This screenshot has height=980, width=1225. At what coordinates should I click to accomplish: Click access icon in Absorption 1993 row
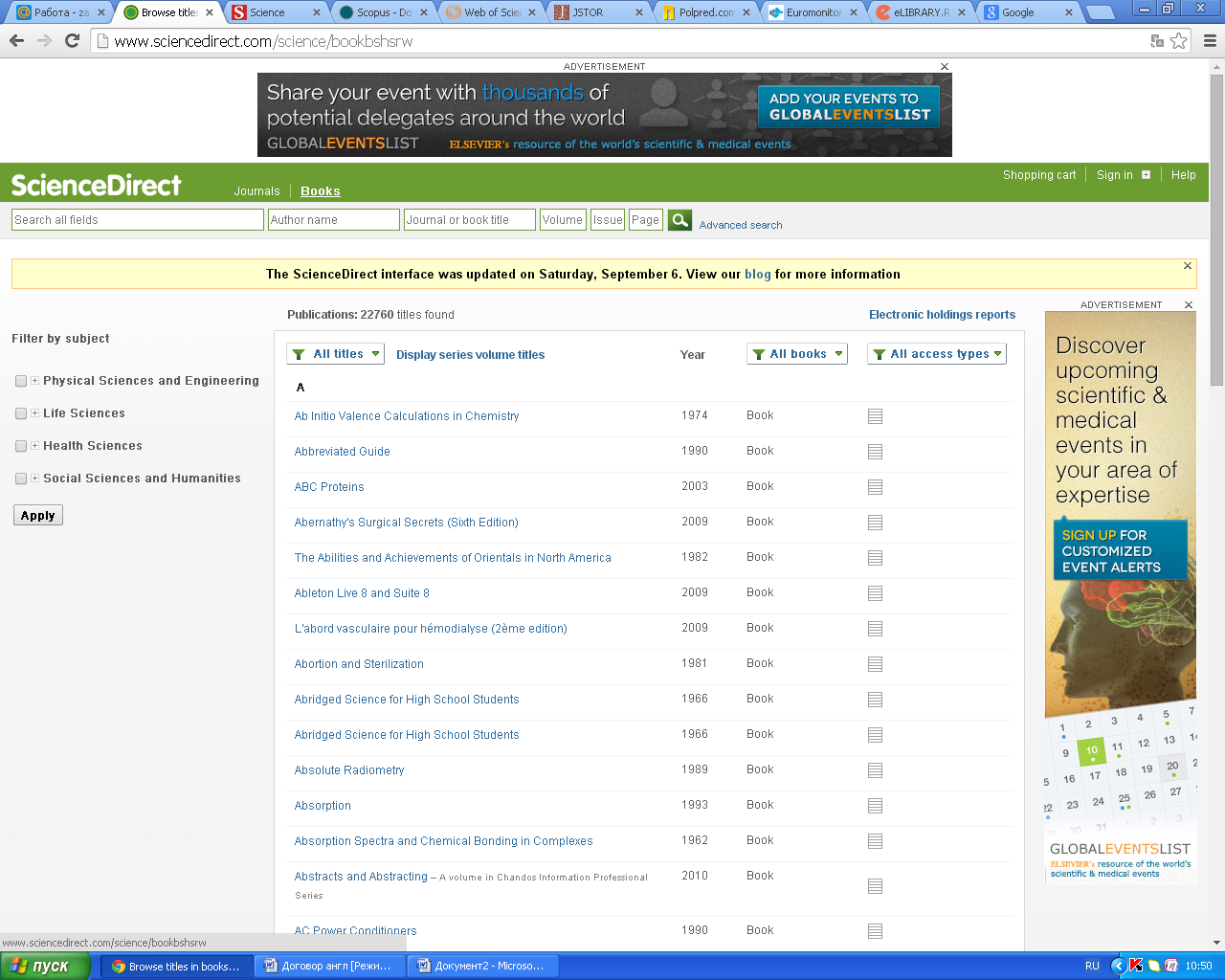coord(875,806)
